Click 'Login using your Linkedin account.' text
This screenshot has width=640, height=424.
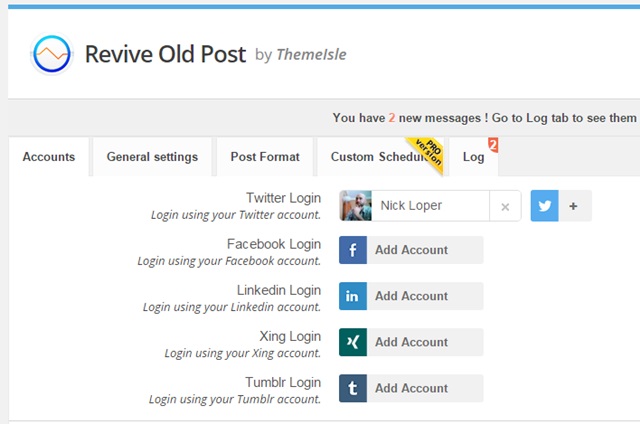tap(232, 307)
